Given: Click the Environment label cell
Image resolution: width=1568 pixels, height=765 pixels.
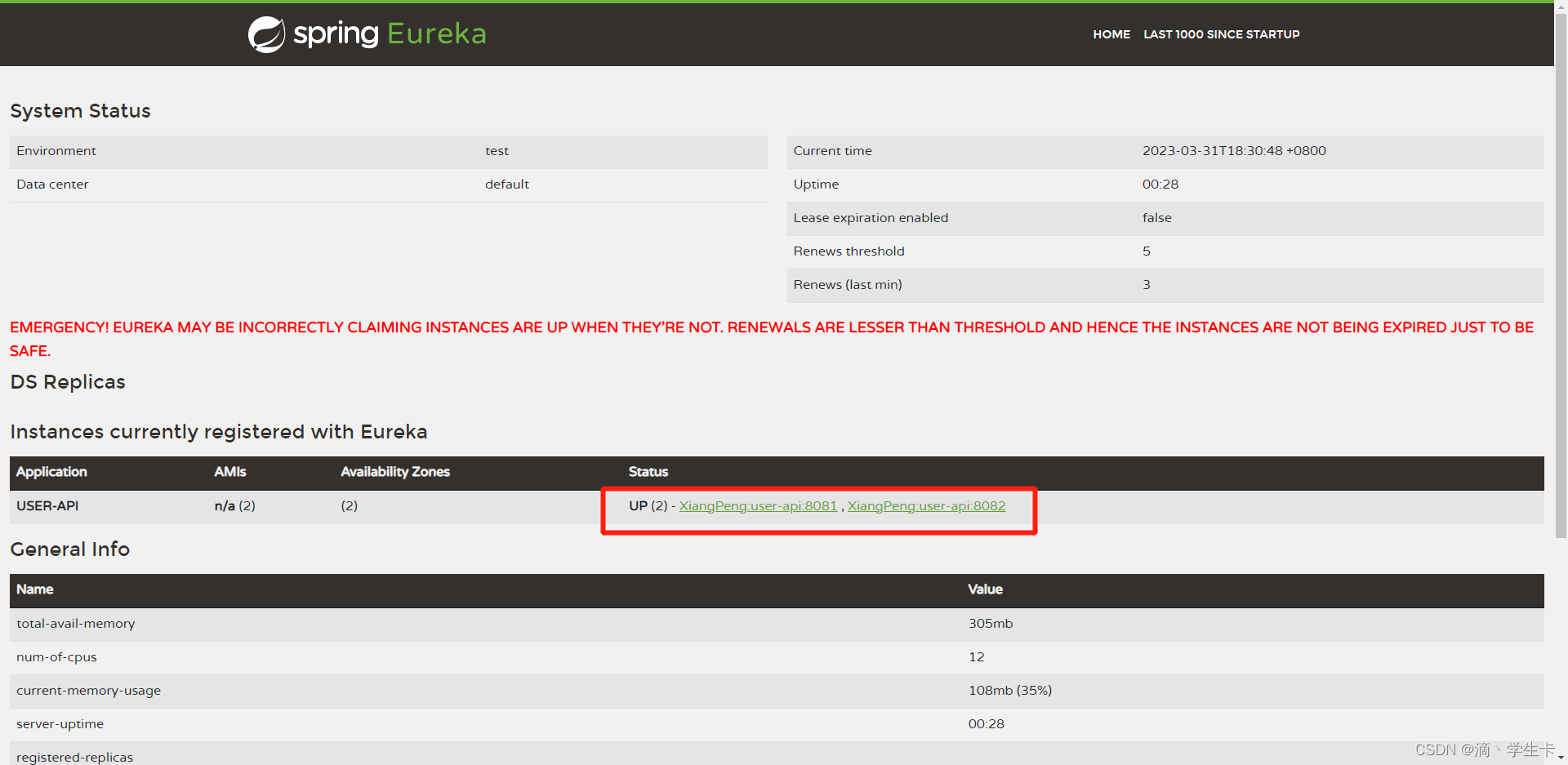Looking at the screenshot, I should pyautogui.click(x=56, y=151).
